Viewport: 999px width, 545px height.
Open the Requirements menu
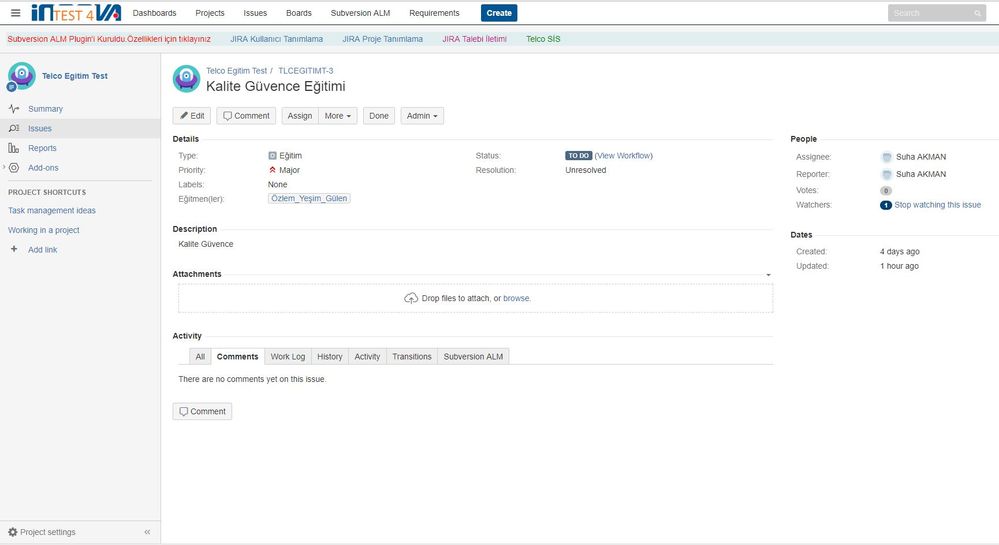(434, 13)
